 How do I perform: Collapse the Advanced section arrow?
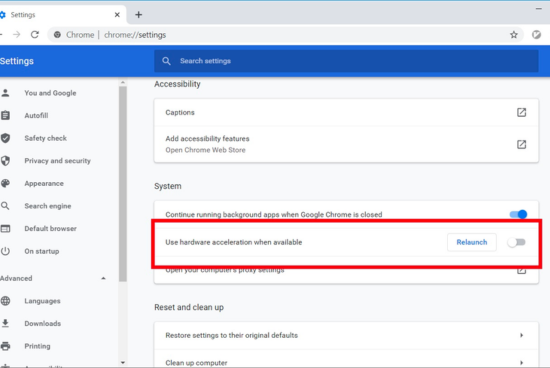103,278
